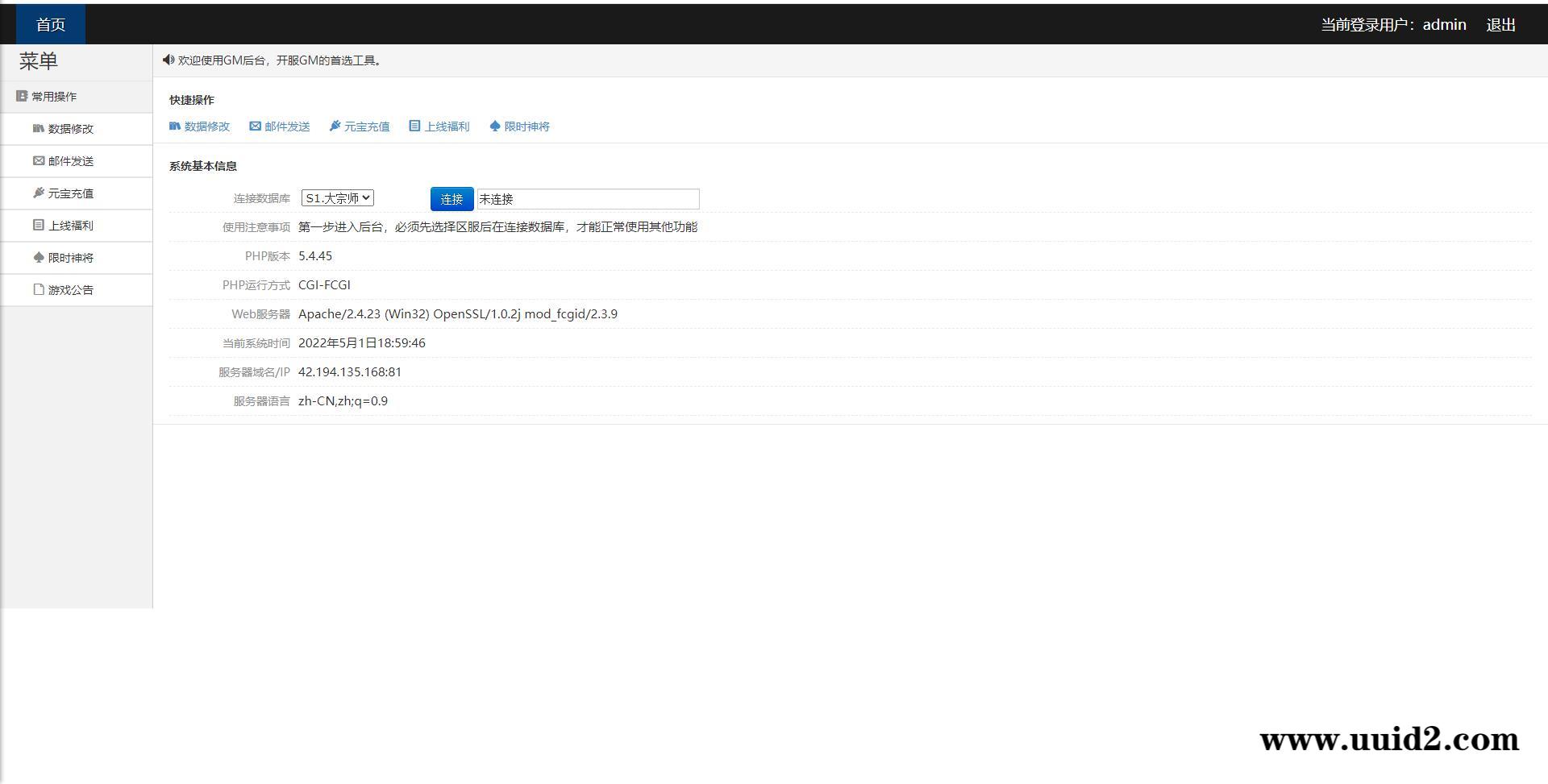Open the 元宝充值 quick action link
The width and height of the screenshot is (1548, 784).
tap(360, 127)
